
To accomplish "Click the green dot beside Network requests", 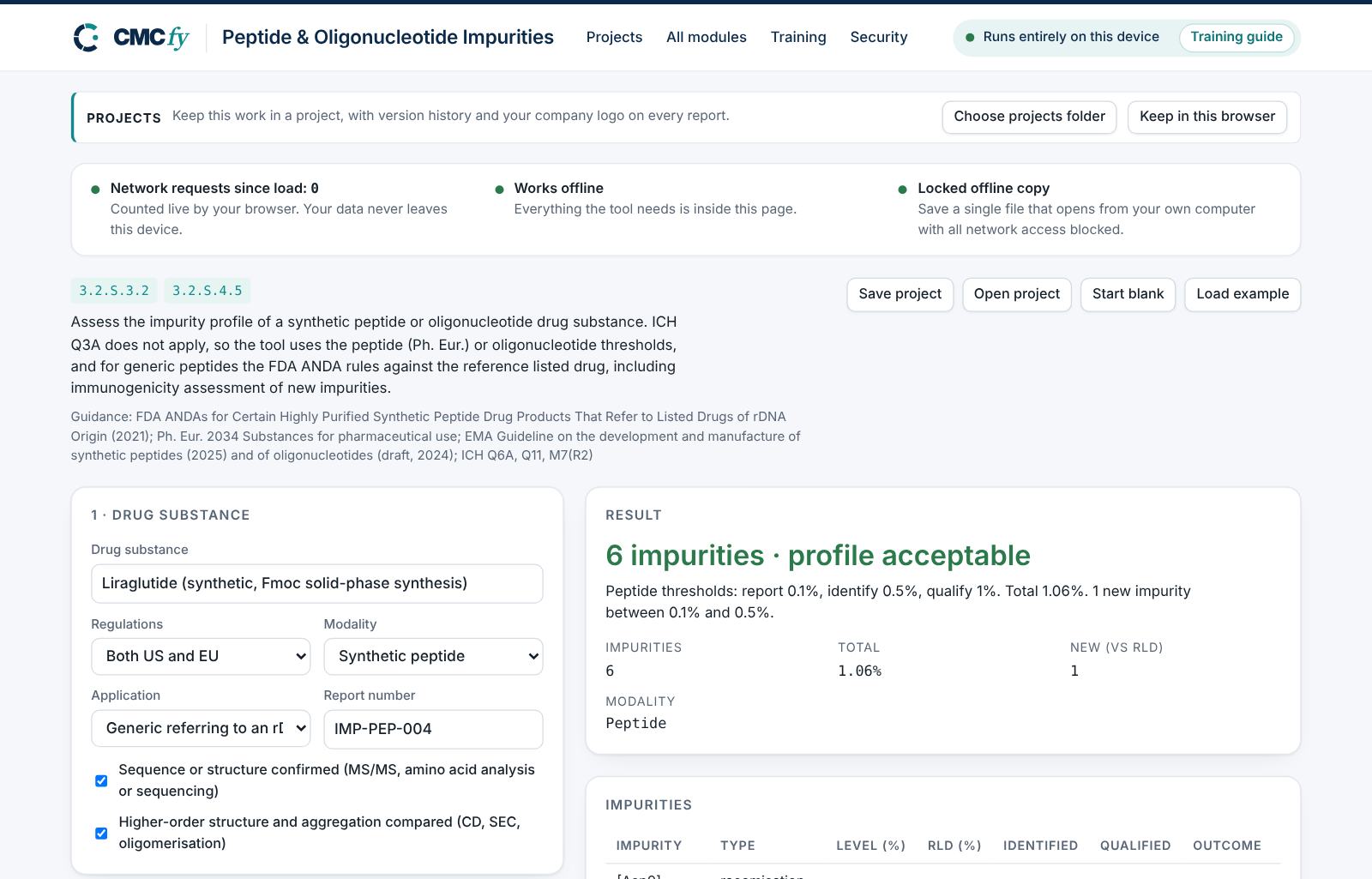I will click(95, 190).
